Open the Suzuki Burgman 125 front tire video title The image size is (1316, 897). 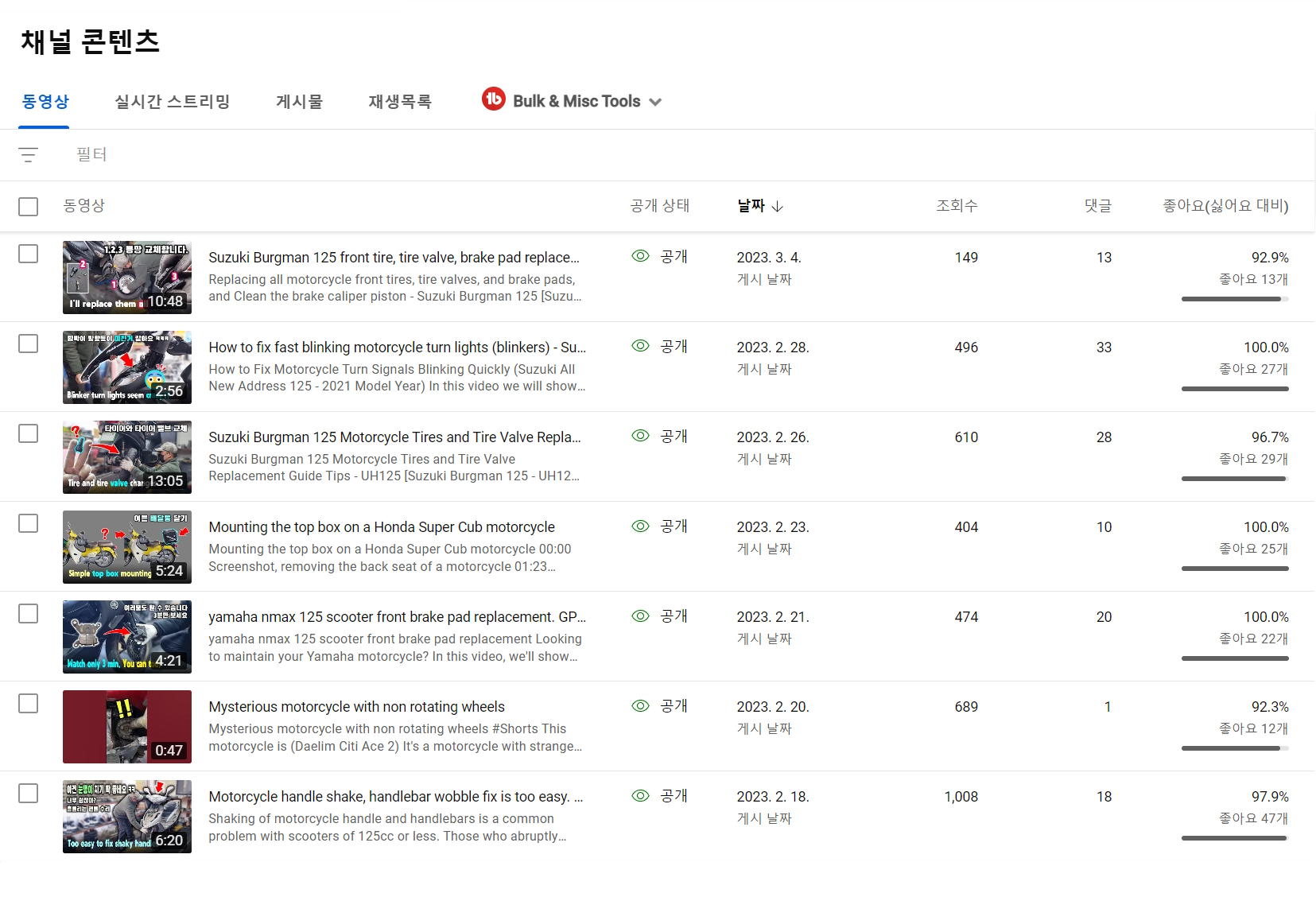(394, 258)
